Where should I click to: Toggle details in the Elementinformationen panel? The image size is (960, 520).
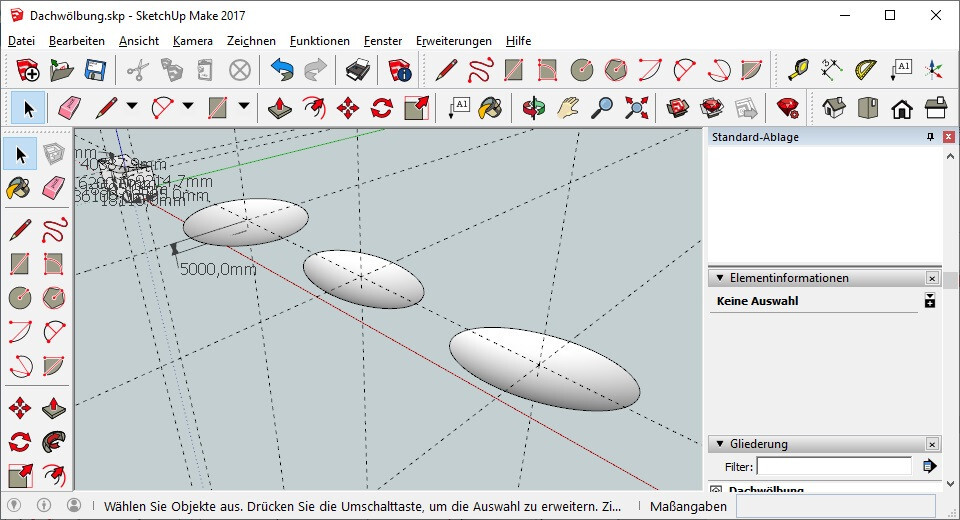930,301
